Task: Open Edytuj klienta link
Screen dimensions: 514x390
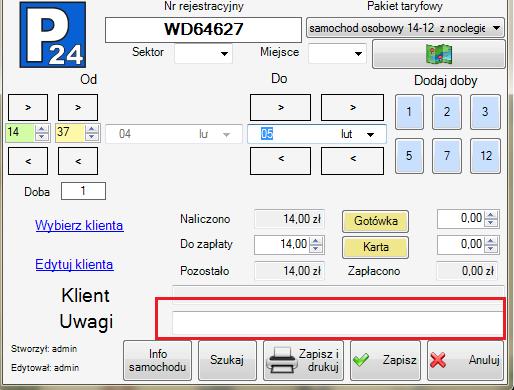Action: (74, 265)
